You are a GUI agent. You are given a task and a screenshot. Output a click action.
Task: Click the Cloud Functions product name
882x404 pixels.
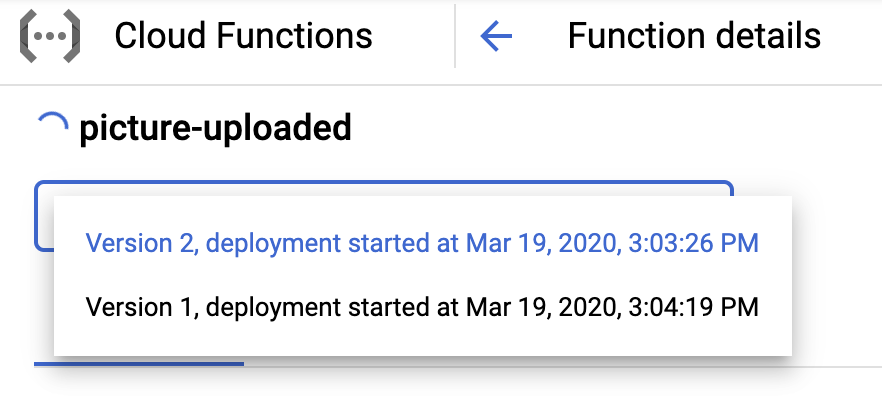click(243, 37)
